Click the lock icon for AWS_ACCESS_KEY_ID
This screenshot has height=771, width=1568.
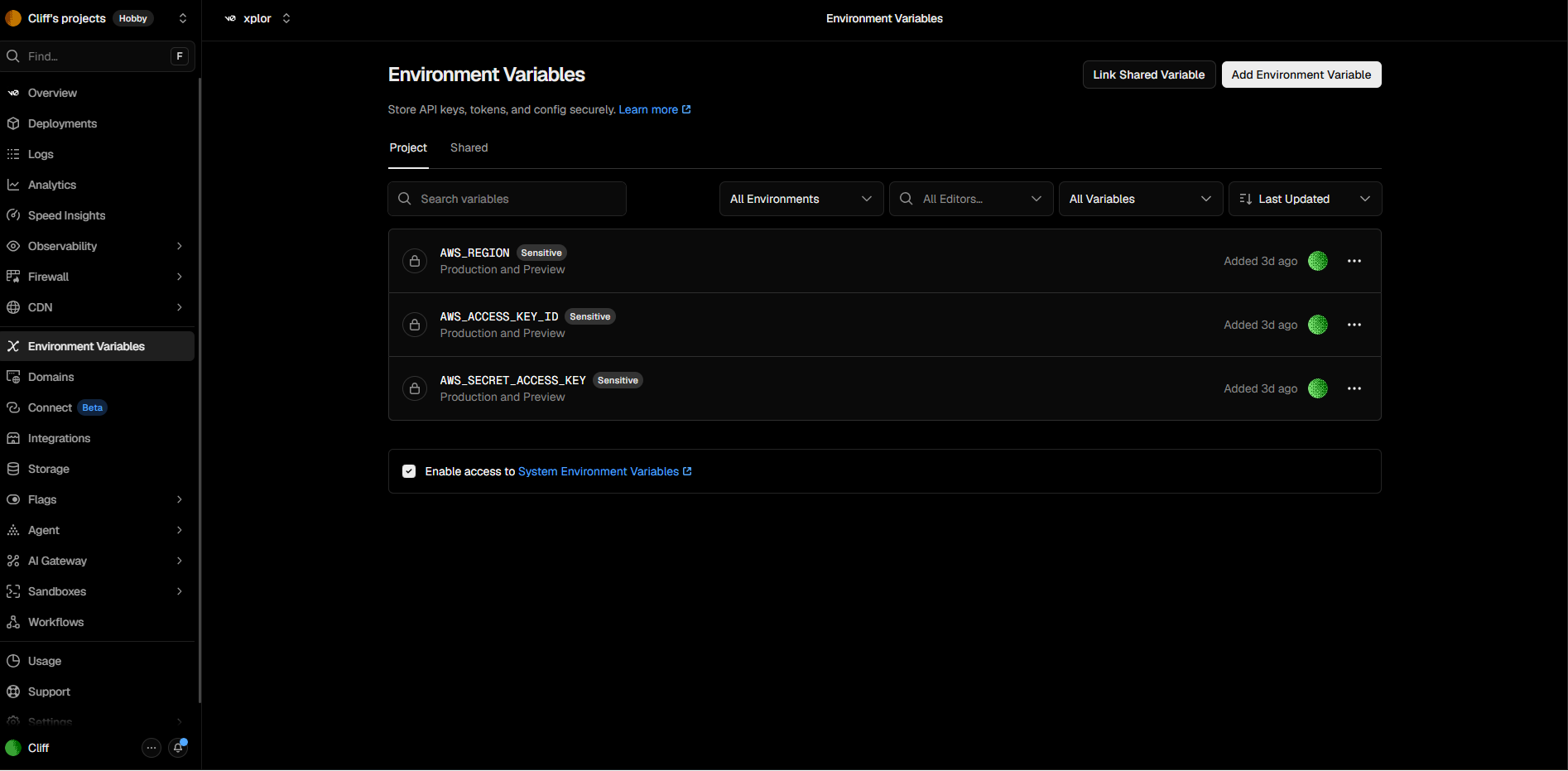click(x=415, y=325)
